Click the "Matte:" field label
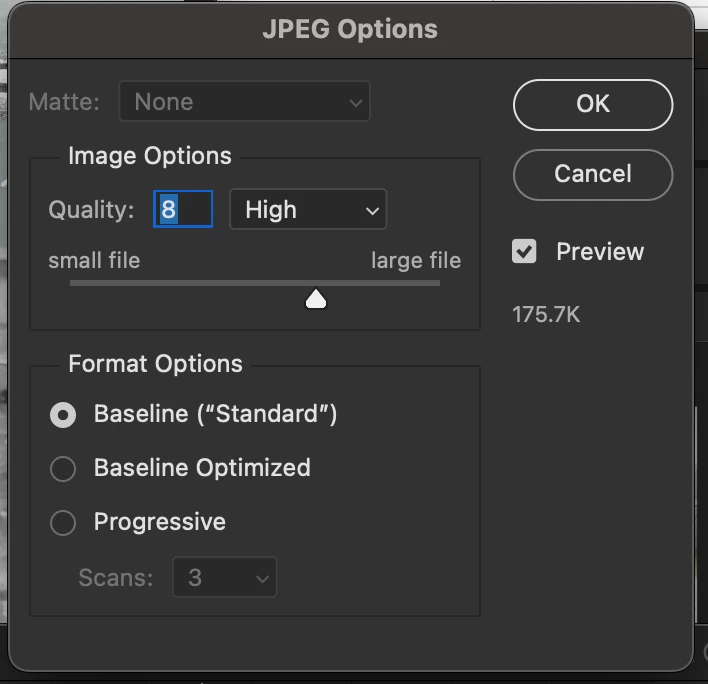The height and width of the screenshot is (684, 708). tap(65, 102)
